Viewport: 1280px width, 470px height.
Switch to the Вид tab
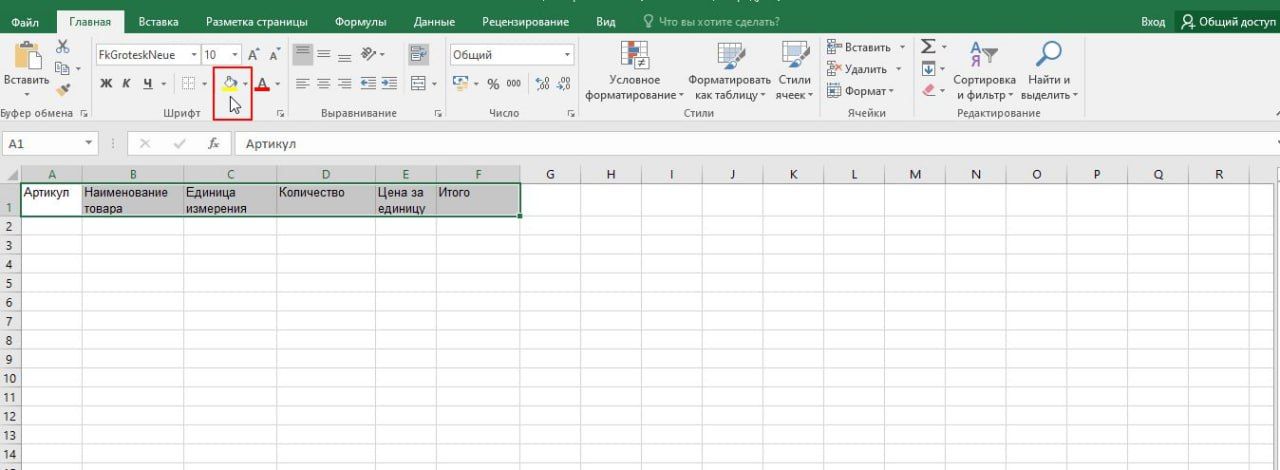click(x=605, y=21)
